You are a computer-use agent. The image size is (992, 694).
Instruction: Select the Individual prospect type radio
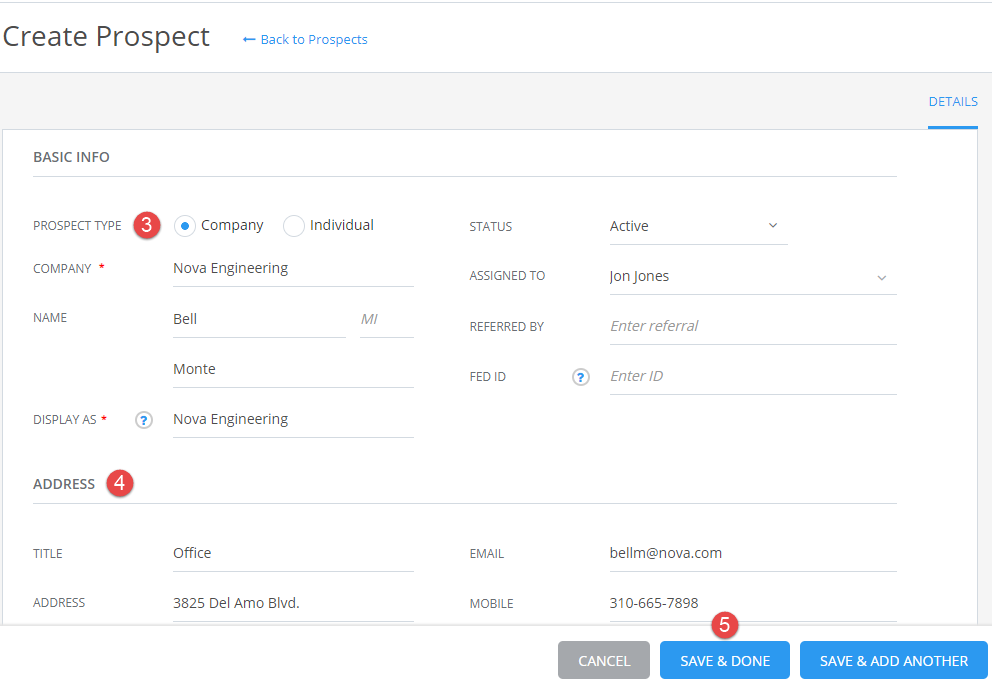tap(294, 226)
